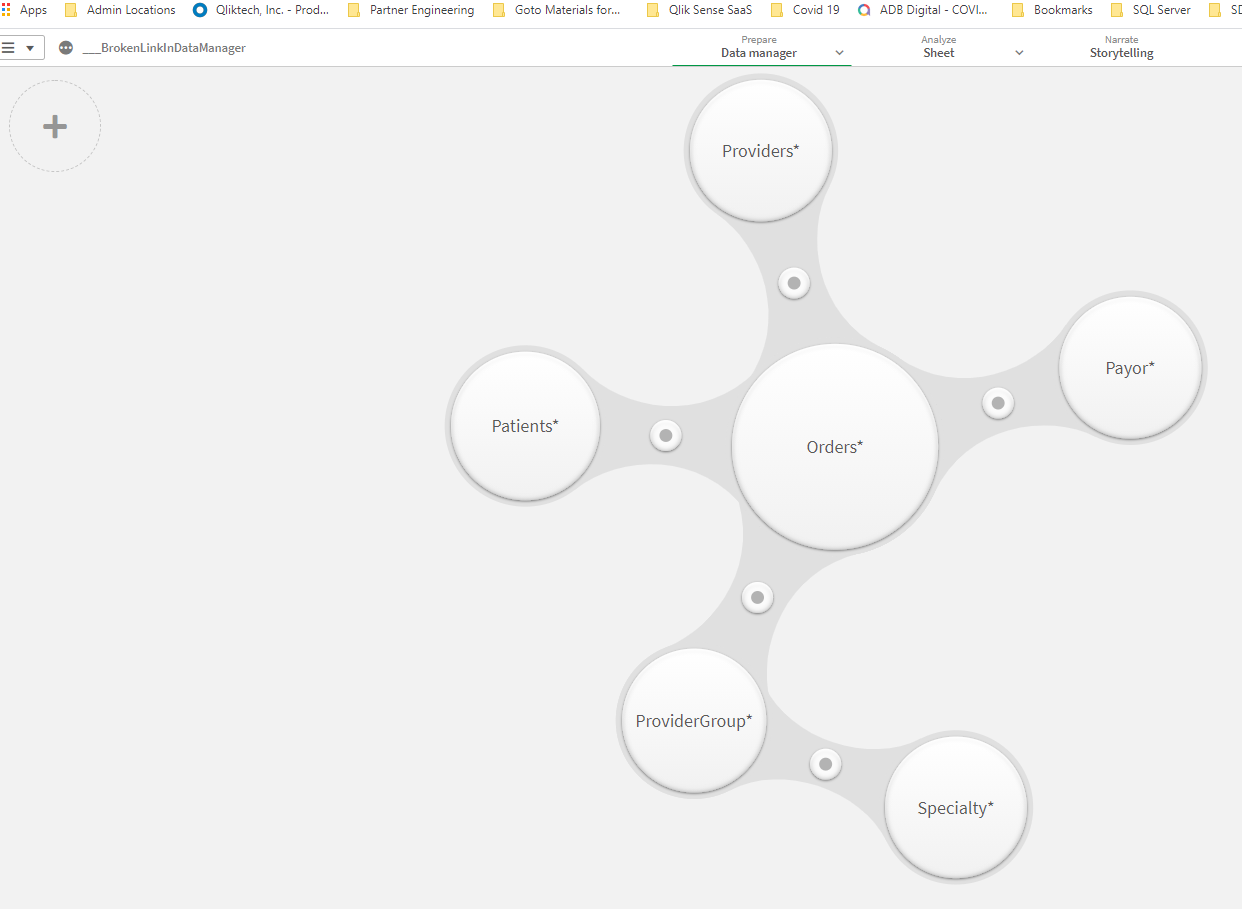Click the app info icon beside app name
The height and width of the screenshot is (909, 1242).
tap(66, 48)
